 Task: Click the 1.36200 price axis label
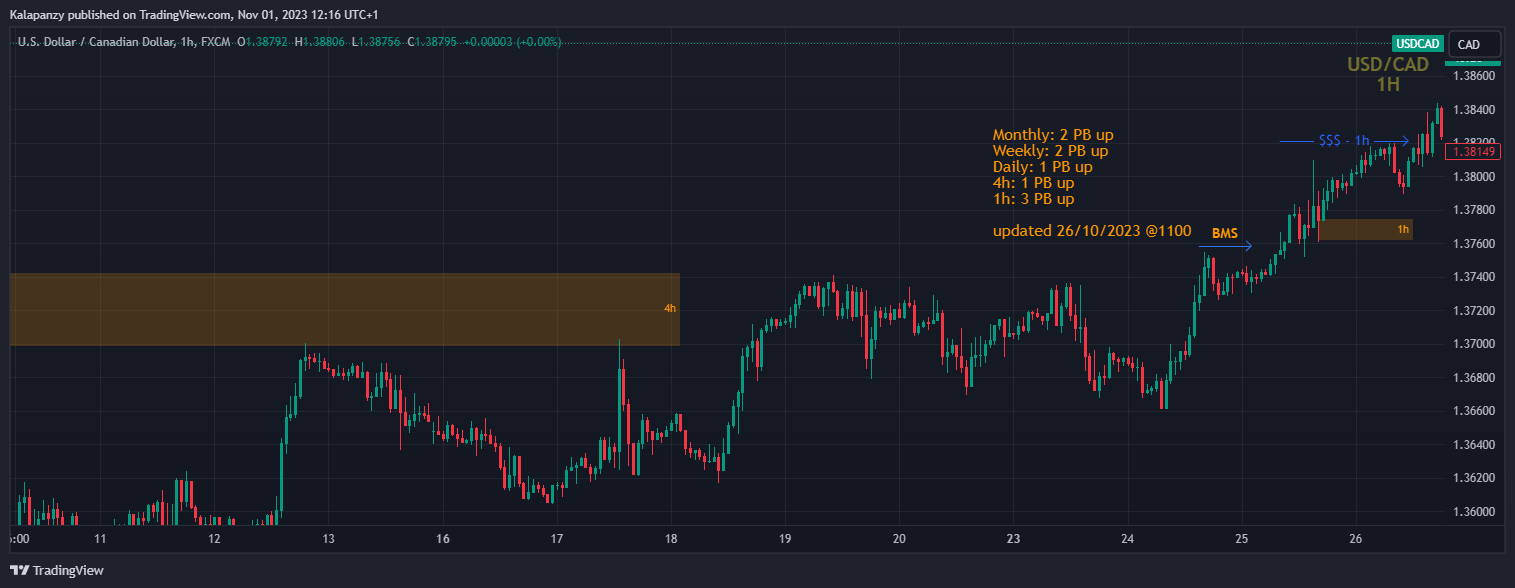tap(1474, 478)
